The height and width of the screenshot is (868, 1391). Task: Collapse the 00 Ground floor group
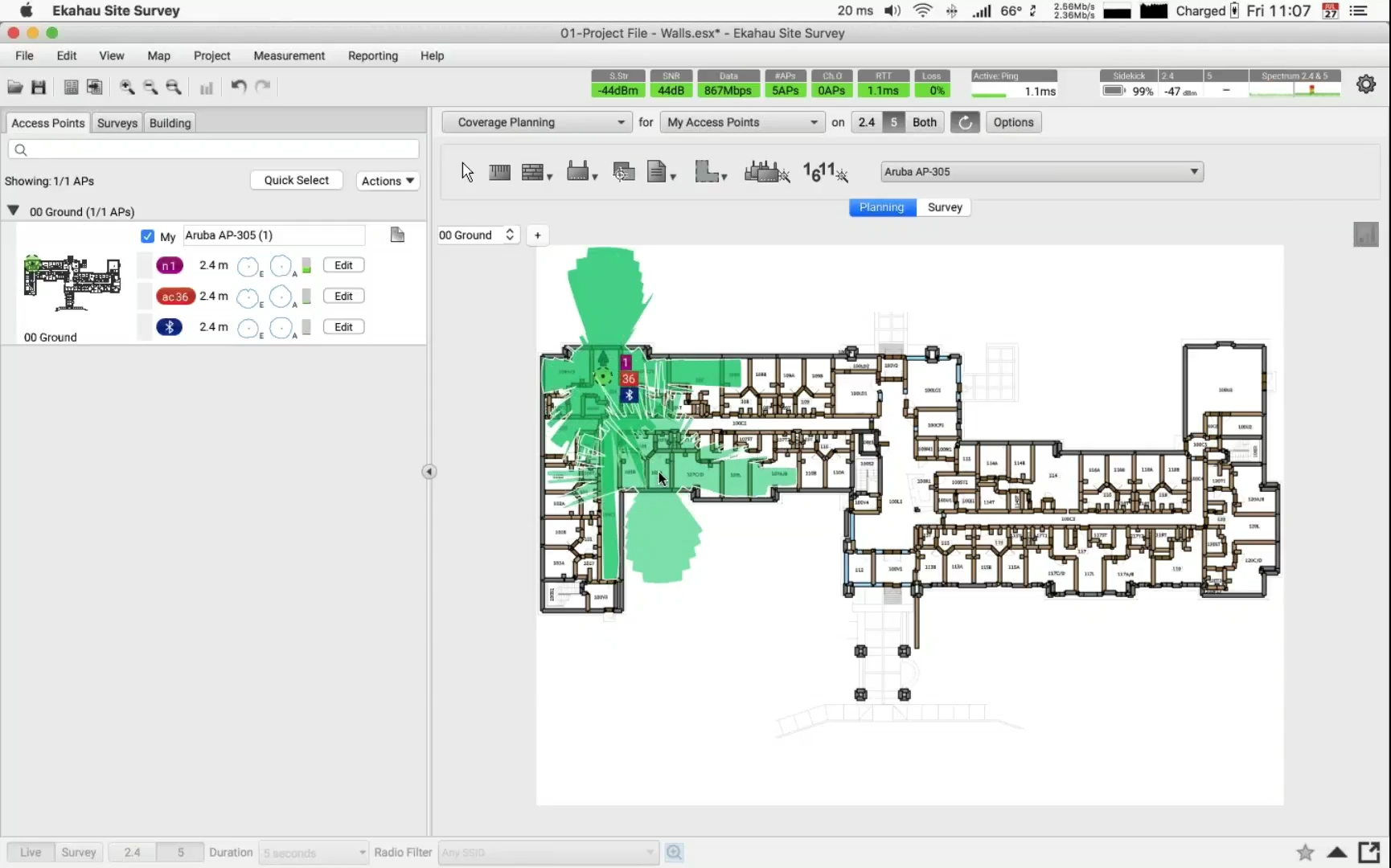(x=13, y=211)
